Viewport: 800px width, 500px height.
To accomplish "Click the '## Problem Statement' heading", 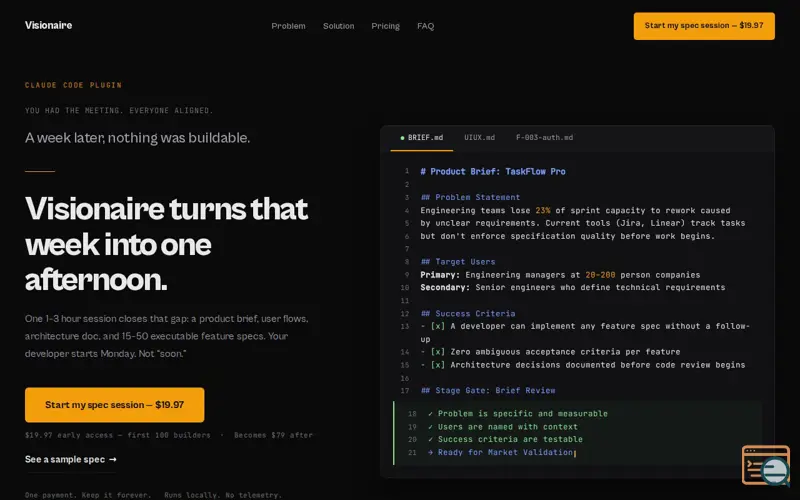I will click(470, 197).
